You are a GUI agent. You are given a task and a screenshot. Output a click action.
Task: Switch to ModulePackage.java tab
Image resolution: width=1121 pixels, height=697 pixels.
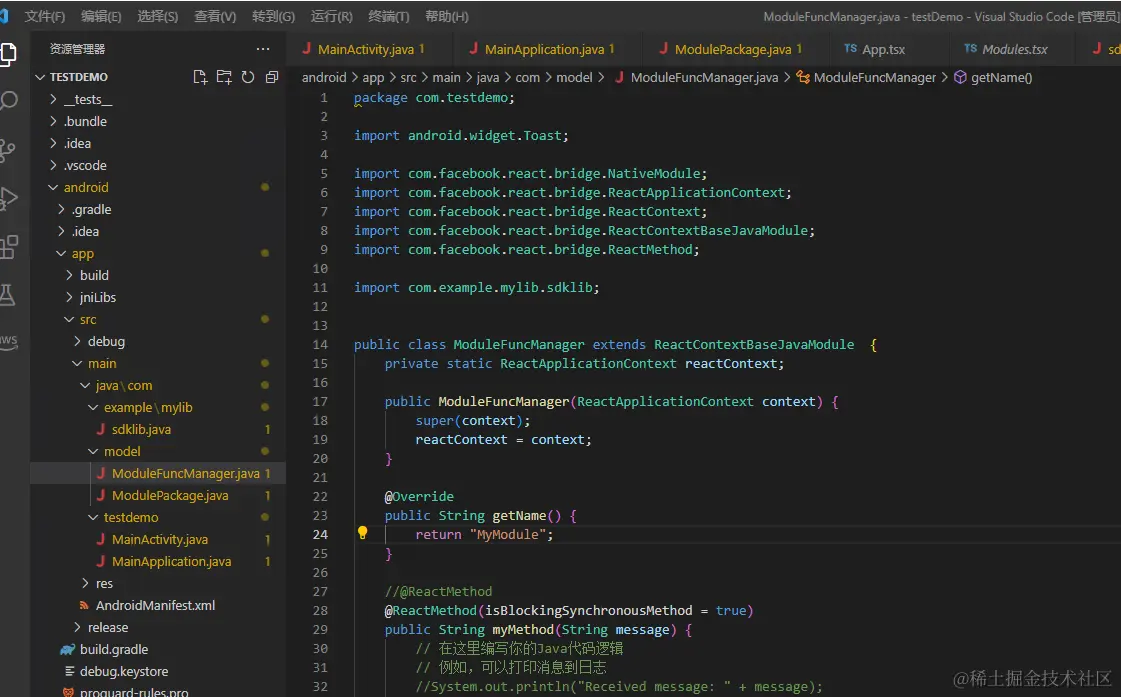(x=736, y=49)
